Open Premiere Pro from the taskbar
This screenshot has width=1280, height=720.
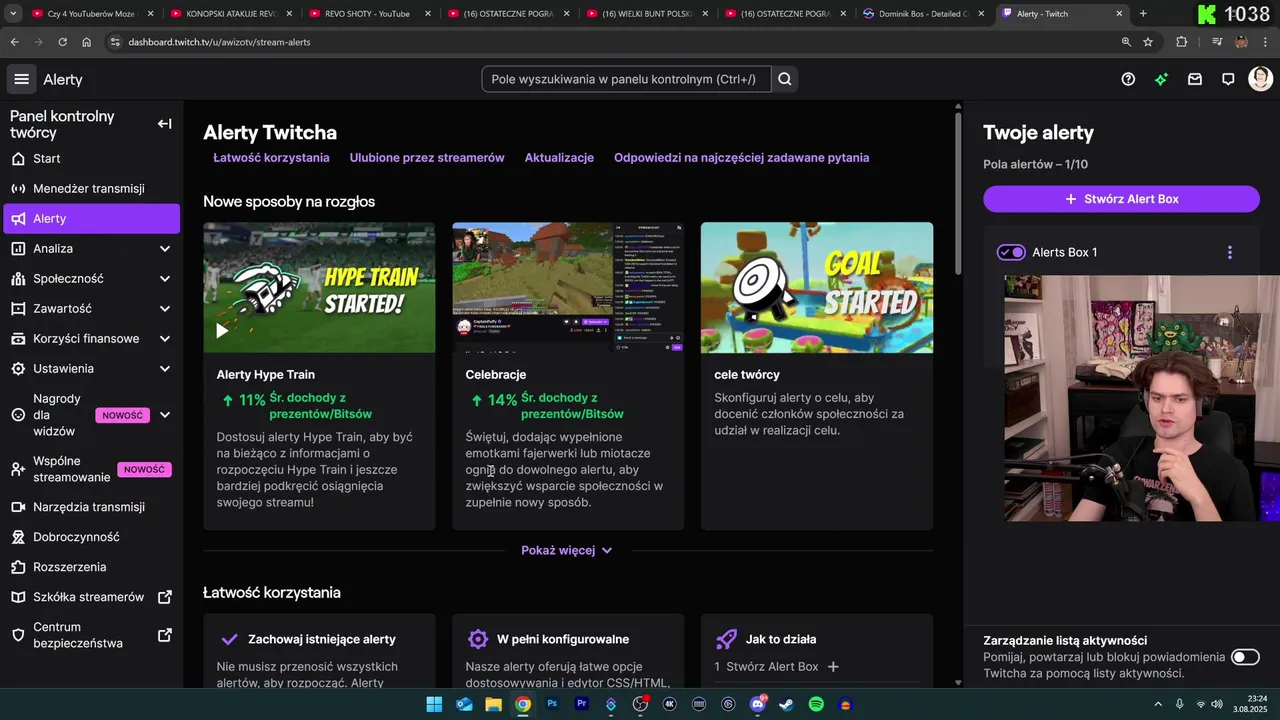click(x=581, y=704)
